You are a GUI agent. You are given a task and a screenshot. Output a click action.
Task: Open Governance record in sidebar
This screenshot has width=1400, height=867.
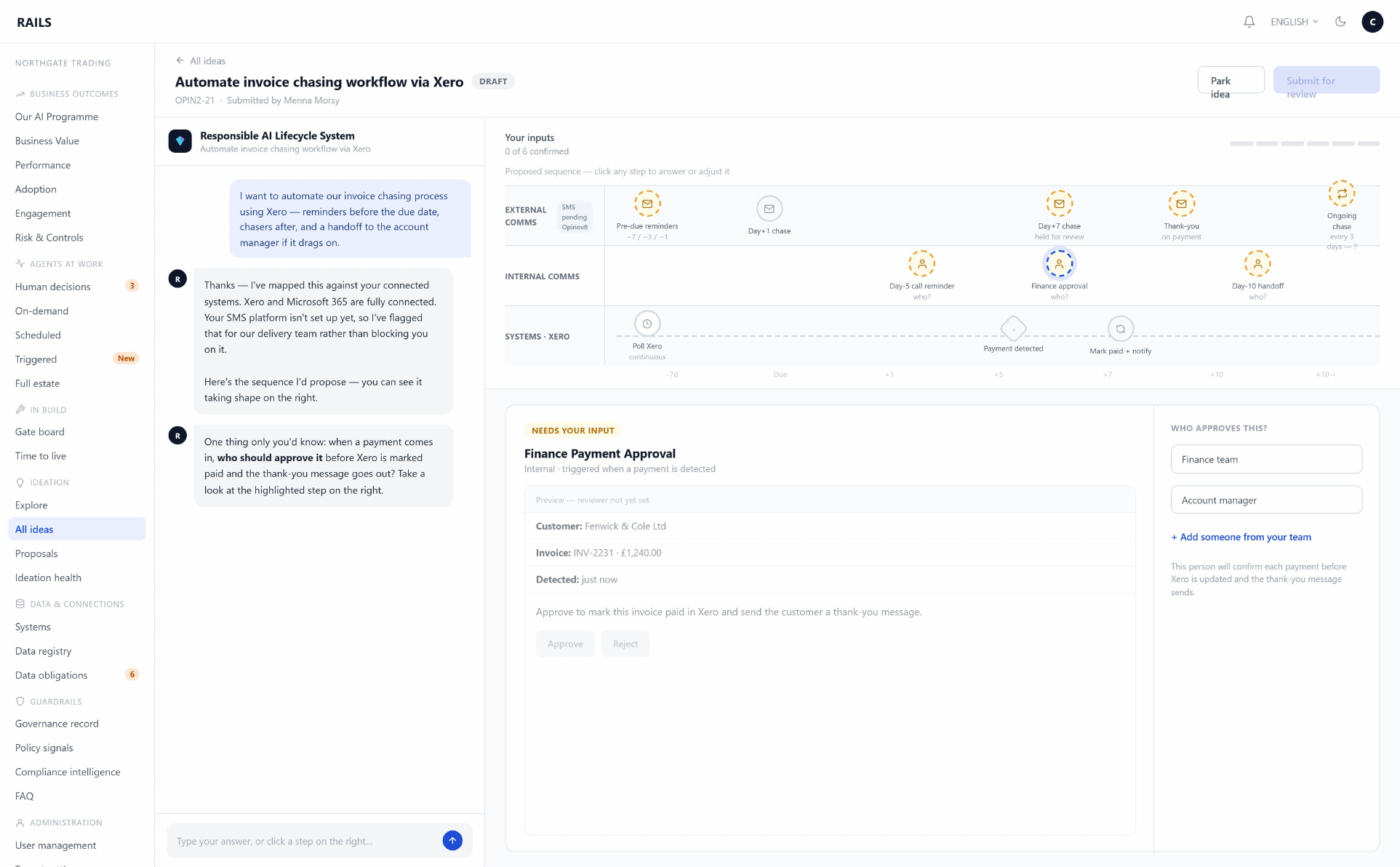76,724
